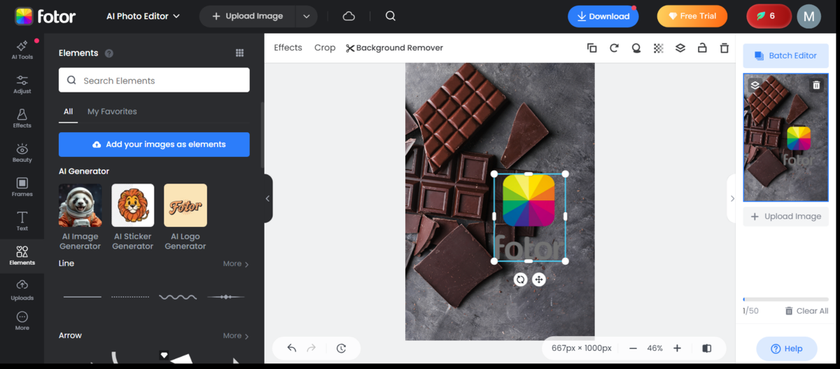Screen dimensions: 840x369
Task: Click the duplicate element icon
Action: point(592,48)
